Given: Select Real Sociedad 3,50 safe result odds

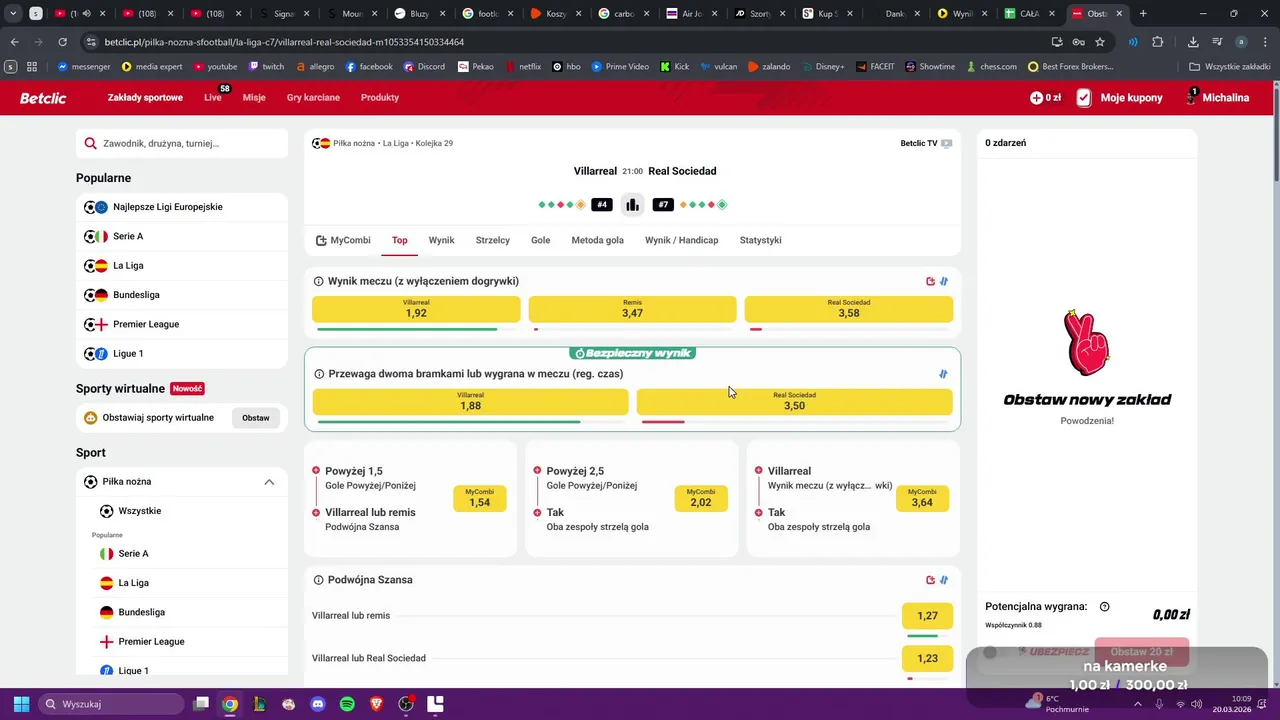Looking at the screenshot, I should point(794,401).
